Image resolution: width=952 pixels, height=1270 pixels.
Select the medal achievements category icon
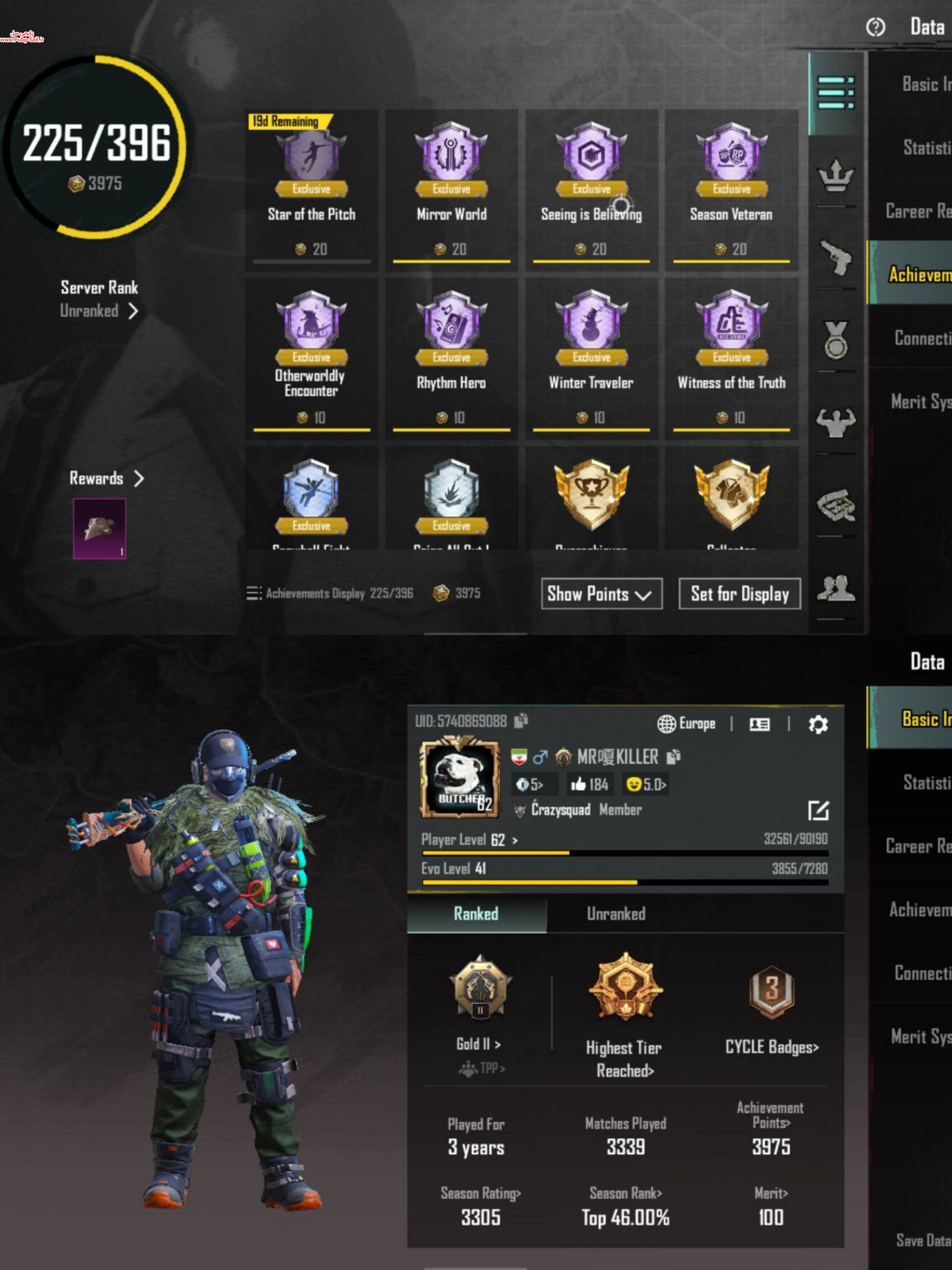[x=836, y=340]
